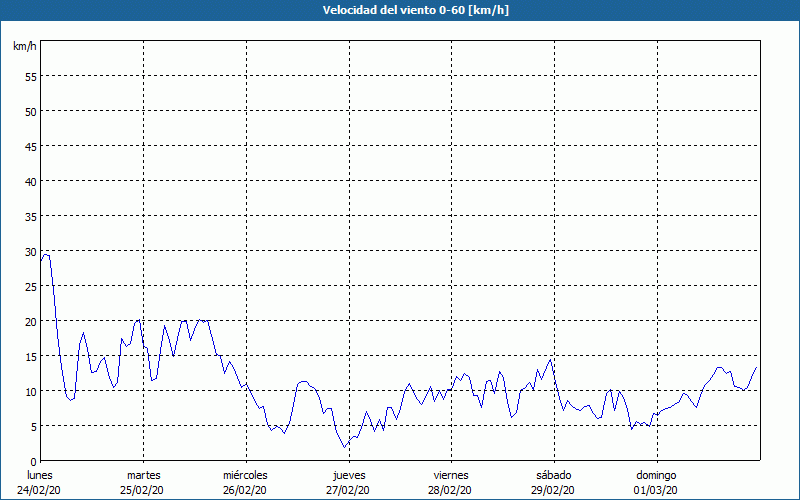Click the date 29/02/20

553,490
